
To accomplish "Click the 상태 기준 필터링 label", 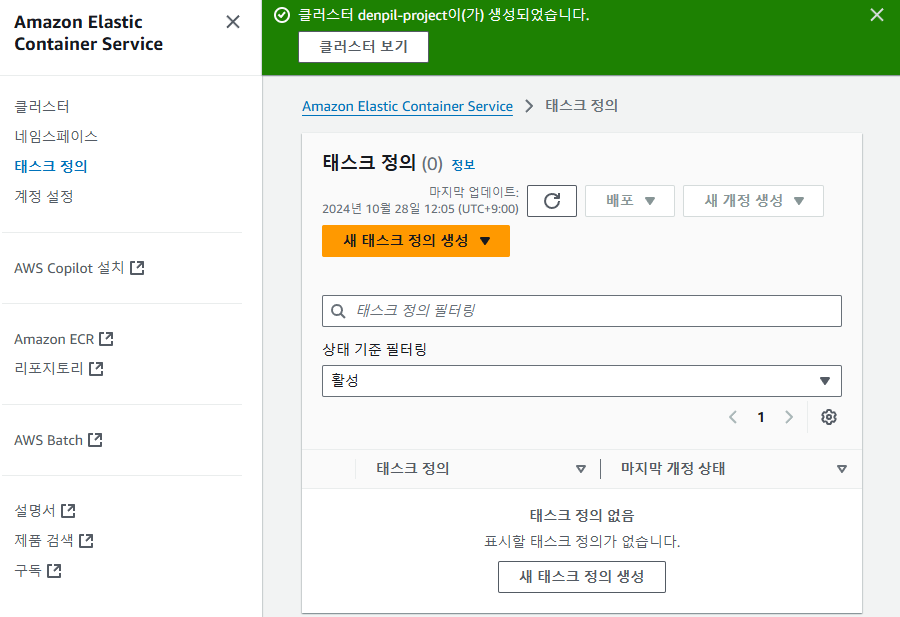I will [374, 350].
